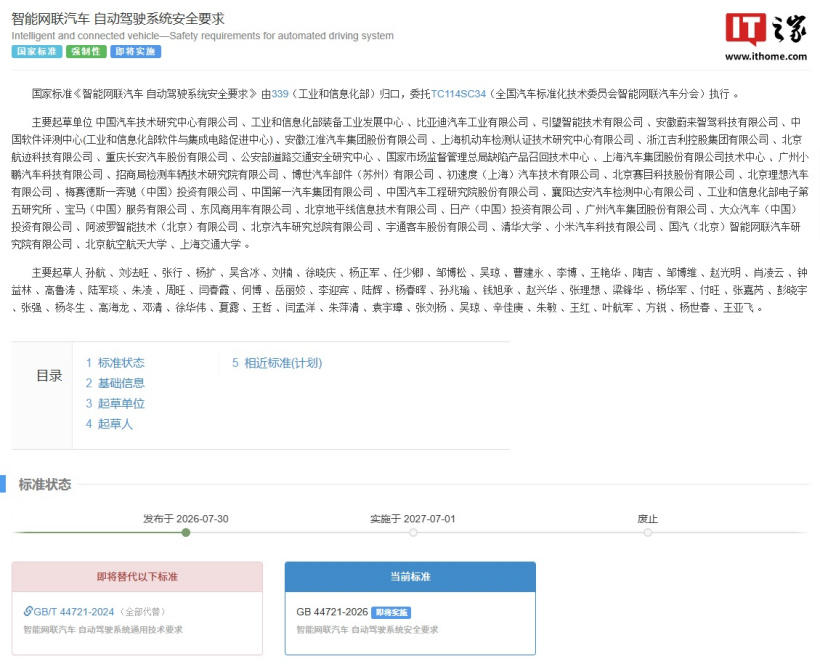The width and height of the screenshot is (820, 664).
Task: Open the 339 department link
Action: pos(280,94)
